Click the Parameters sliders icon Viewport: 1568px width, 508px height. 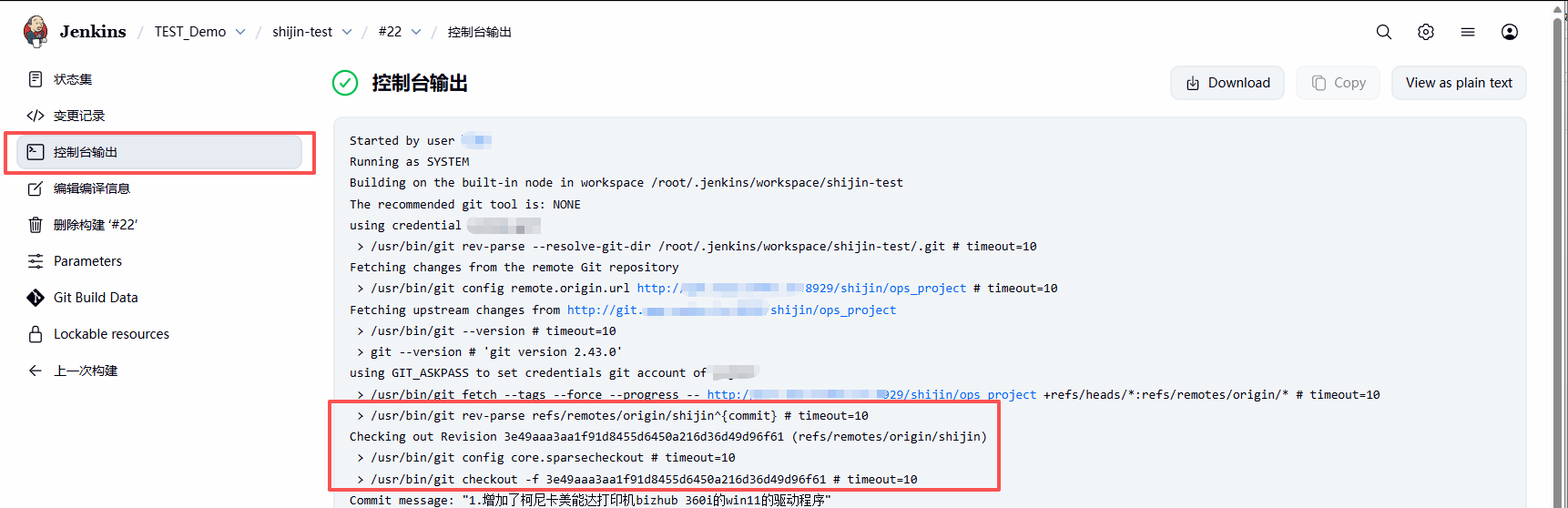click(x=36, y=261)
